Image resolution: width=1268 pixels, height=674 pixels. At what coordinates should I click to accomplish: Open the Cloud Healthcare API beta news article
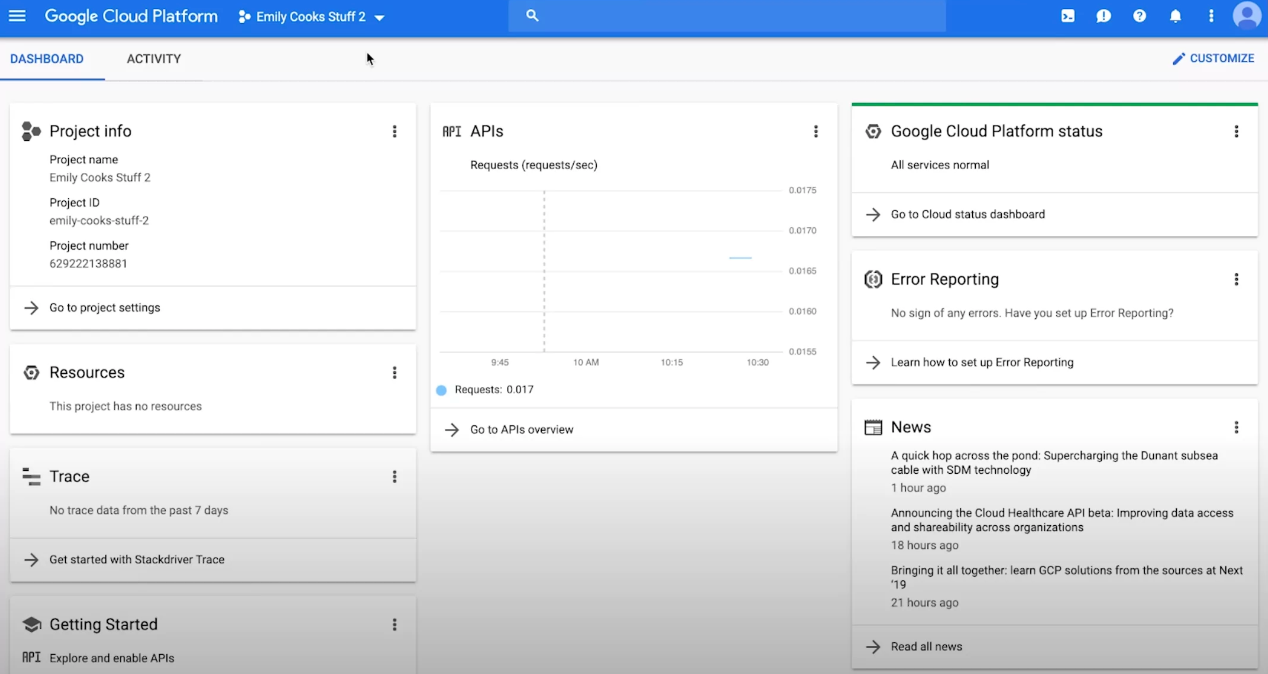coord(1062,520)
